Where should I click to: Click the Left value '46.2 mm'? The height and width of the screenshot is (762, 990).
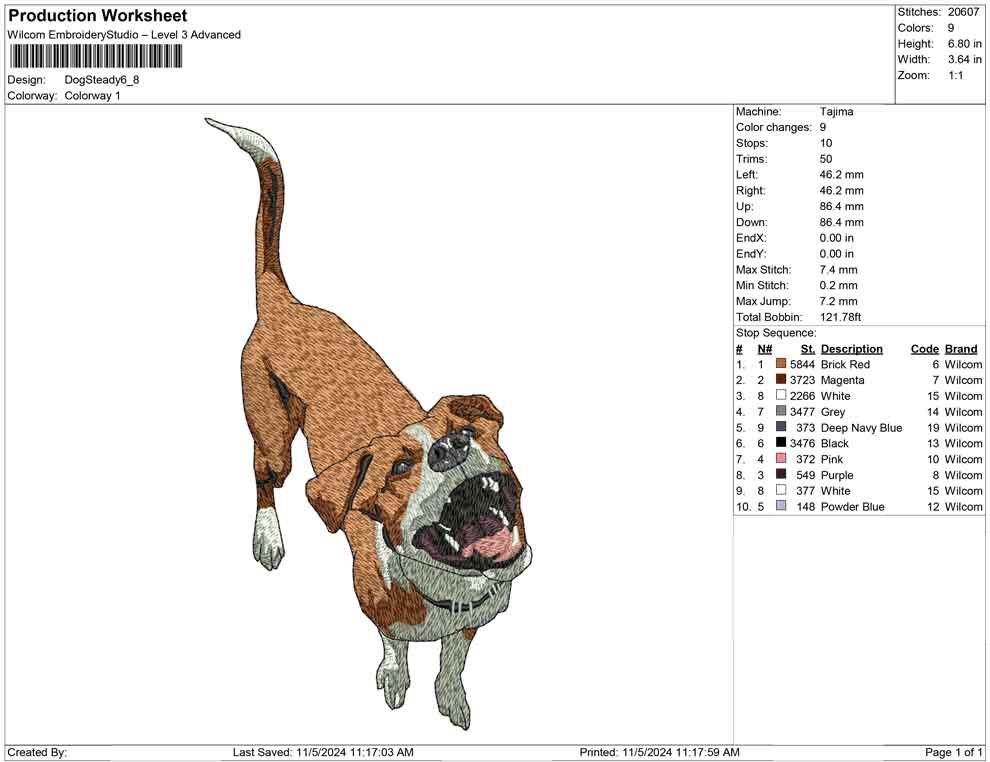click(x=841, y=174)
